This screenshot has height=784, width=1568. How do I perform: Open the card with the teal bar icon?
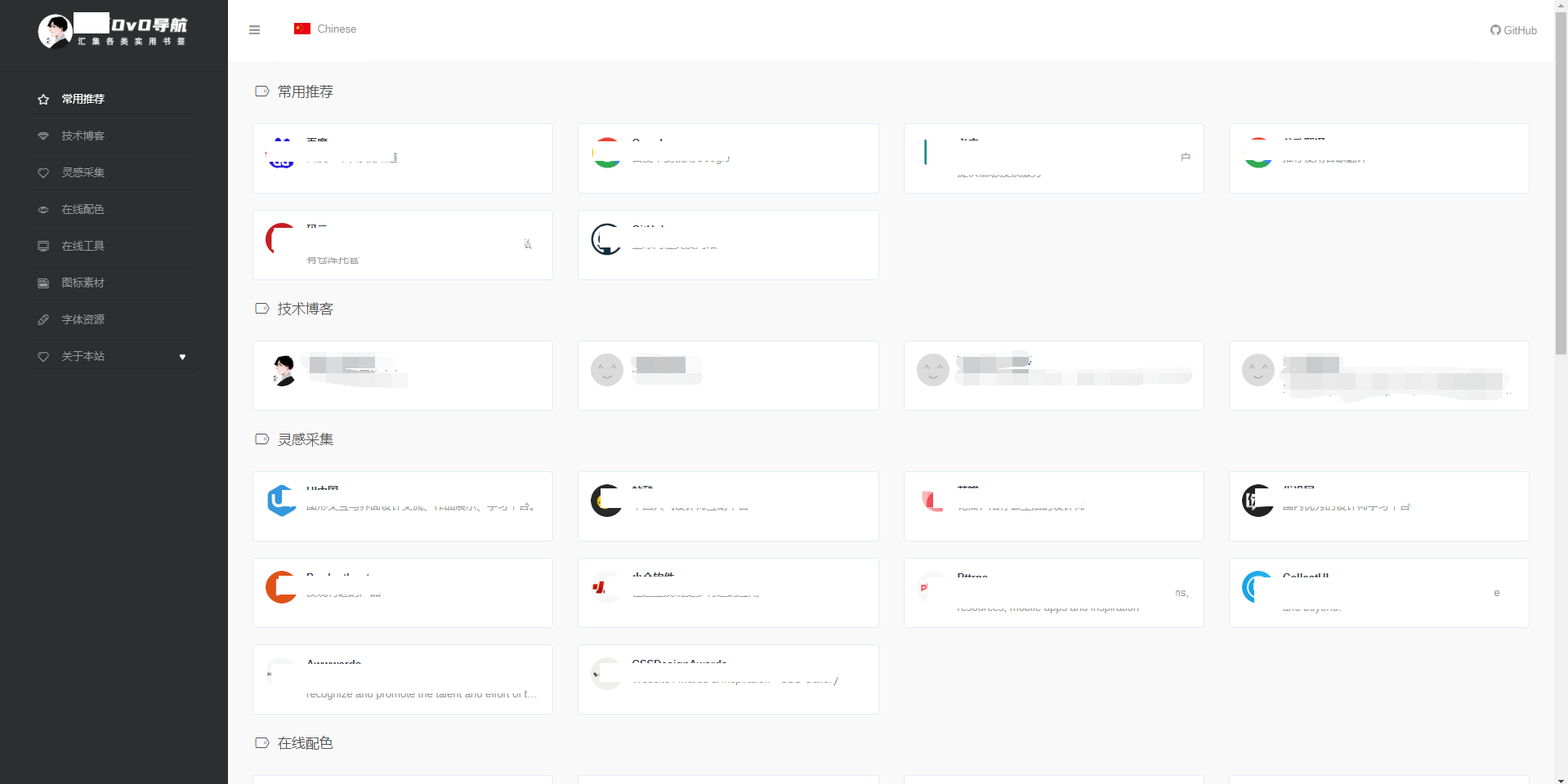1053,158
